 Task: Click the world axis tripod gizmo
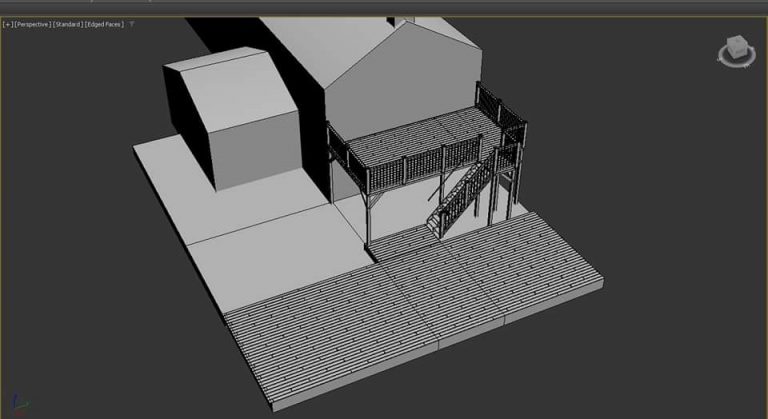pos(20,404)
